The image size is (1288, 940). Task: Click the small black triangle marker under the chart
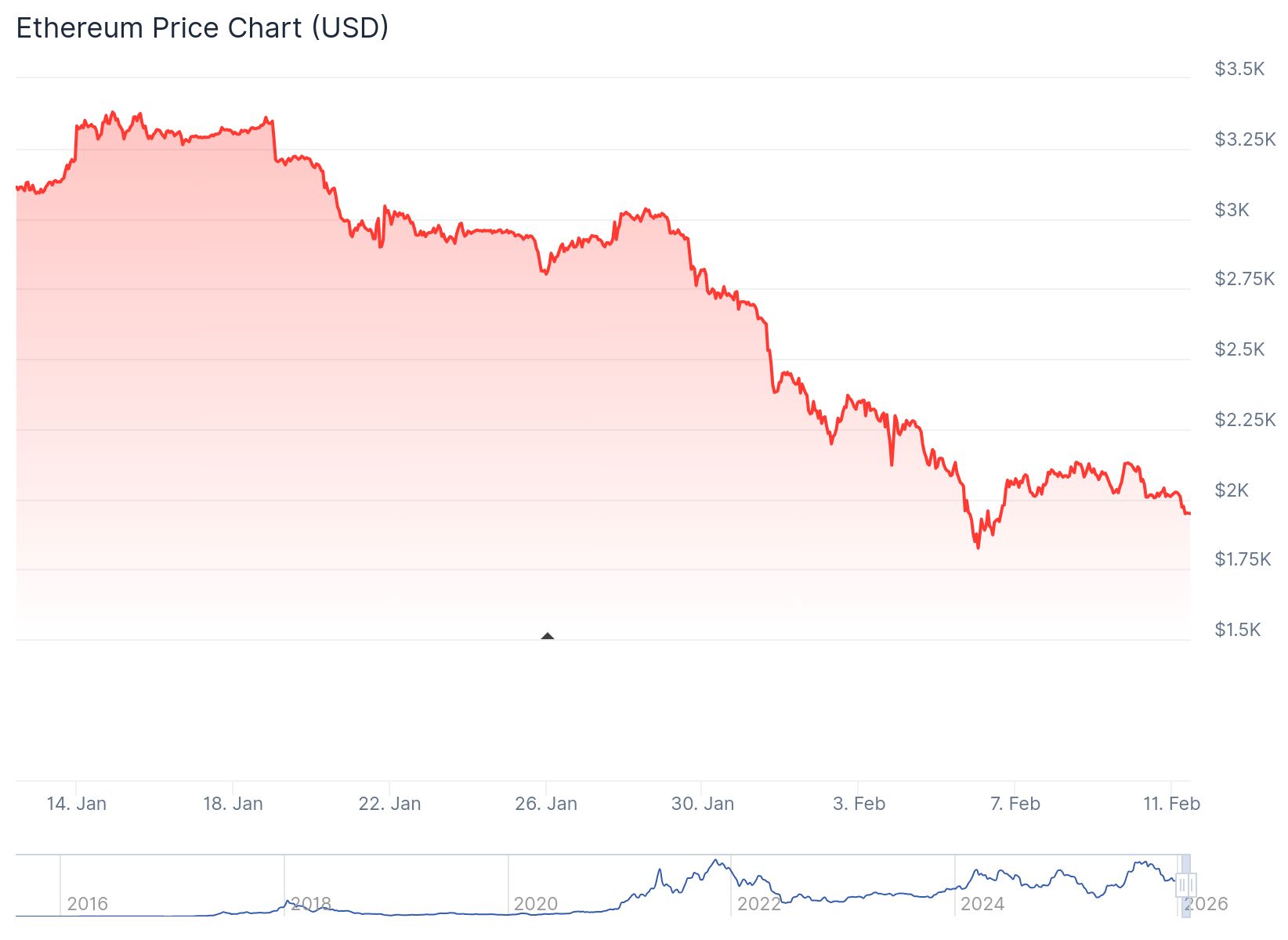pyautogui.click(x=548, y=636)
